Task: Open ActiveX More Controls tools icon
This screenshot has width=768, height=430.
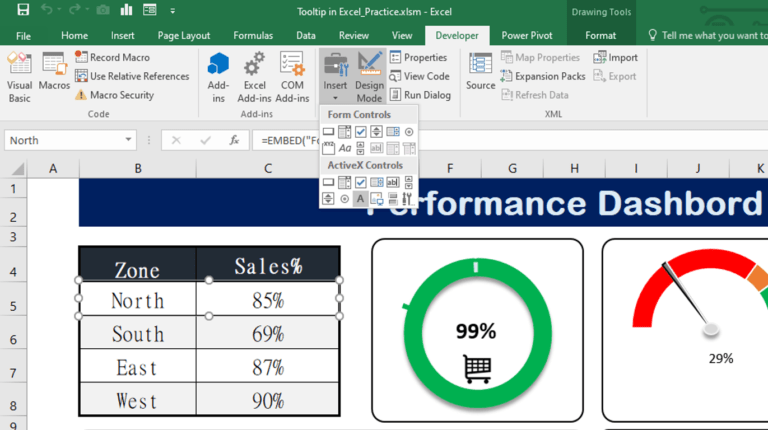Action: [408, 198]
